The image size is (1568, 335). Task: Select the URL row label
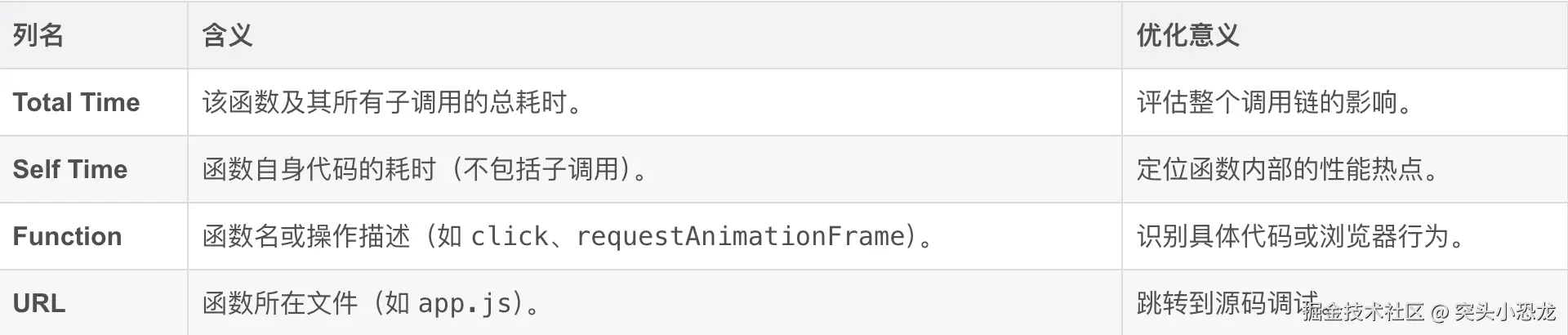point(38,303)
